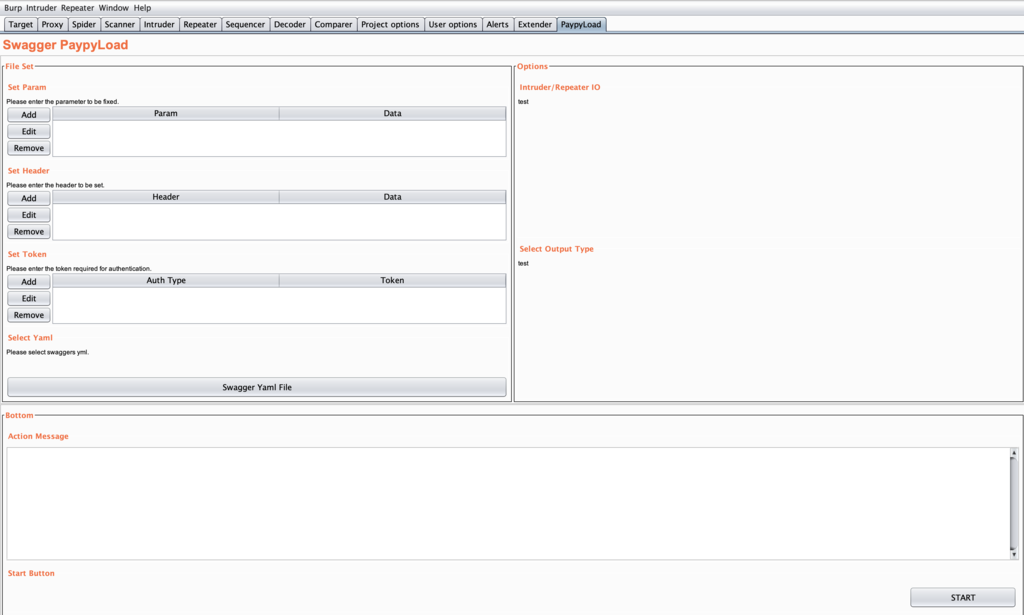Switch to the Proxy tab
The image size is (1024, 615).
[x=52, y=24]
